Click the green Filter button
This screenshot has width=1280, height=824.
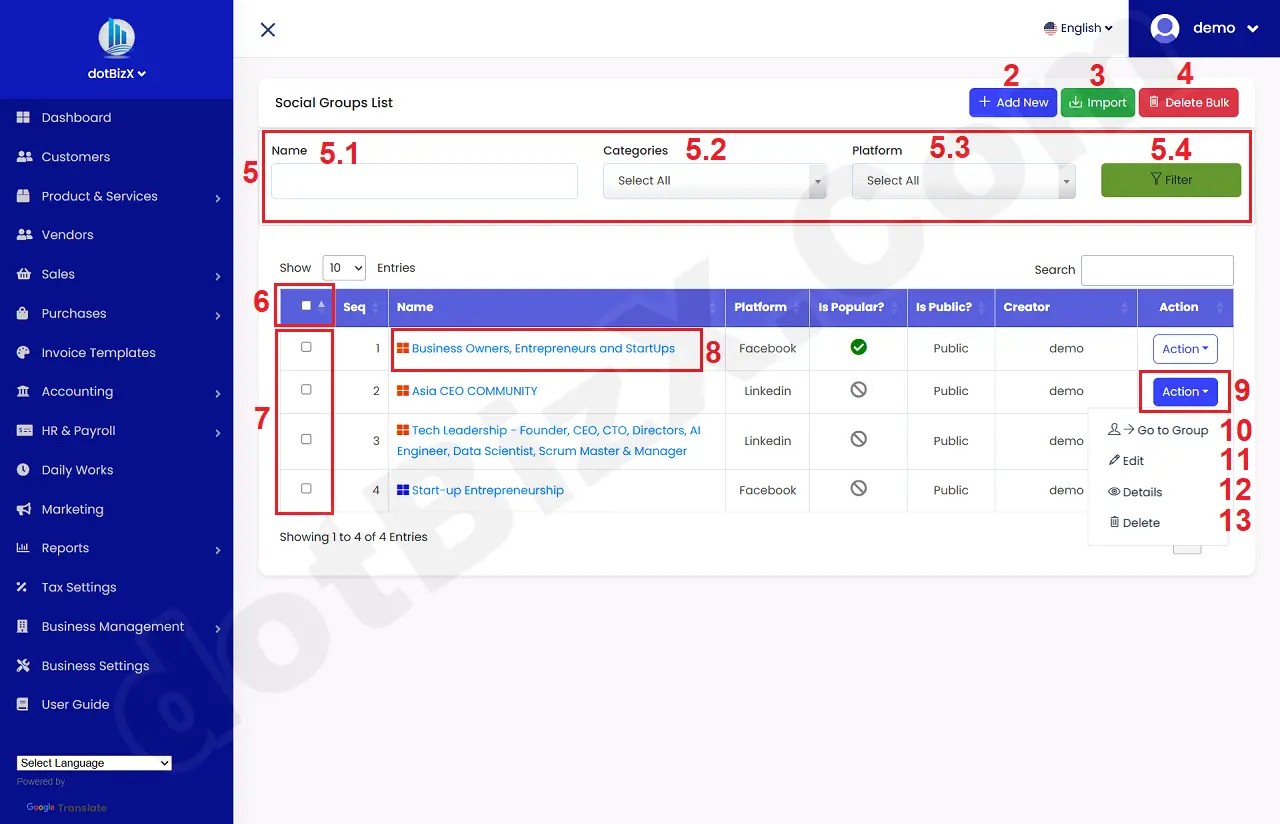[x=1170, y=180]
